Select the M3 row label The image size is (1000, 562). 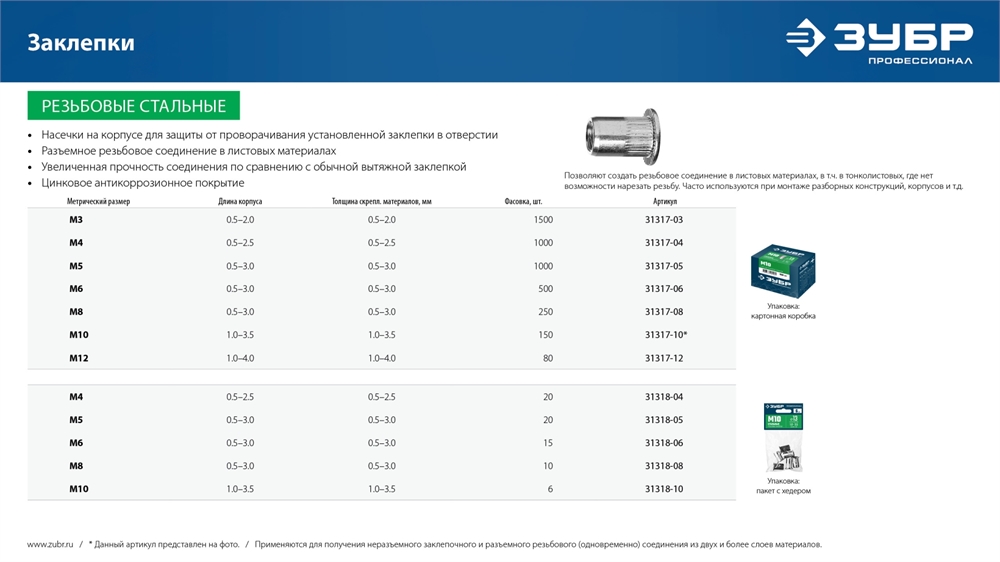coord(76,219)
